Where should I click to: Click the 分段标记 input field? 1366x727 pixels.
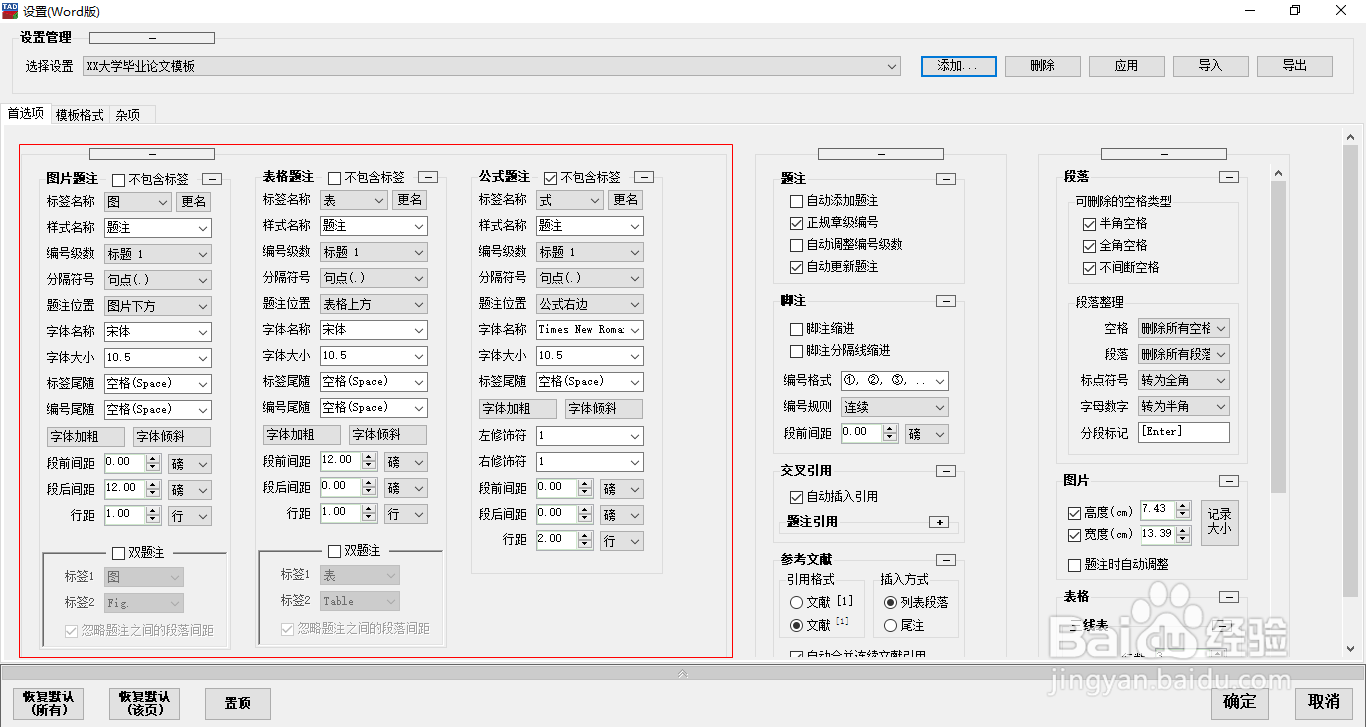[x=1183, y=432]
